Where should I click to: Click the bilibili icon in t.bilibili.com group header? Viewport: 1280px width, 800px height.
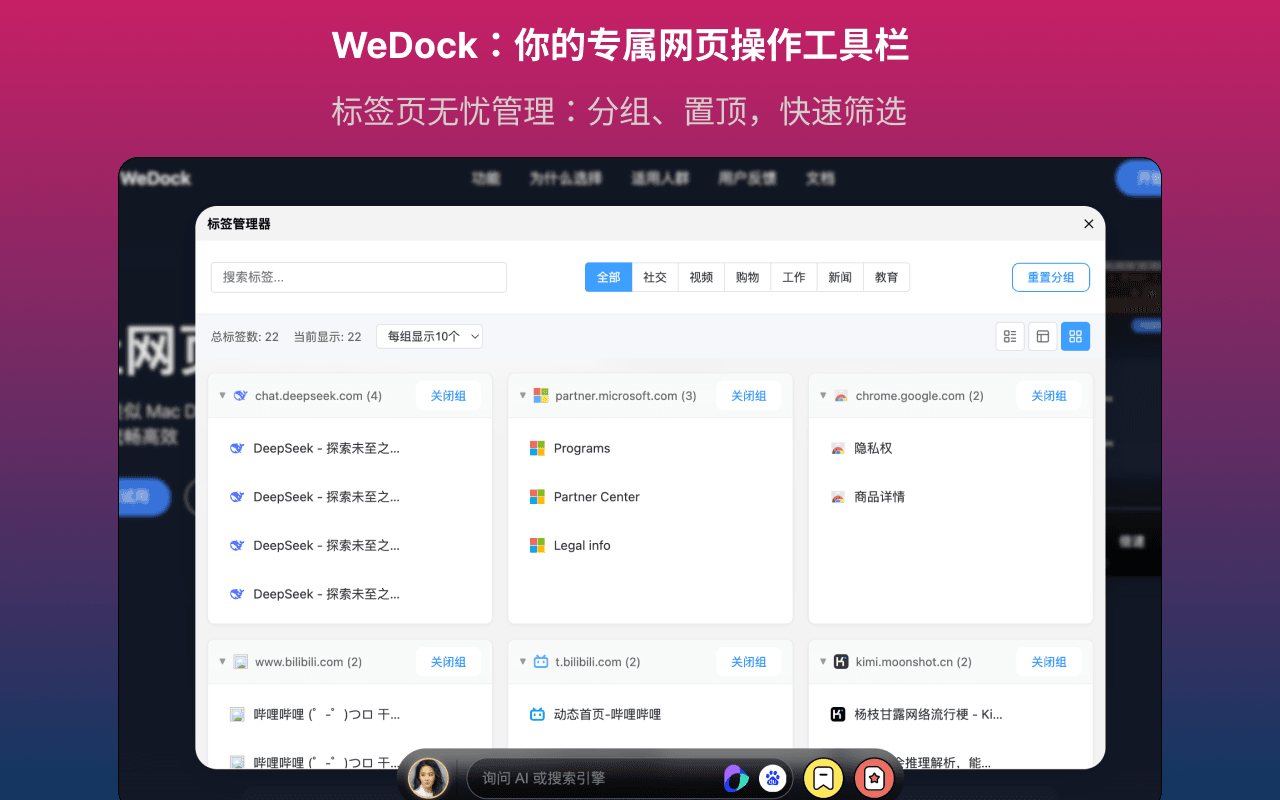click(541, 662)
